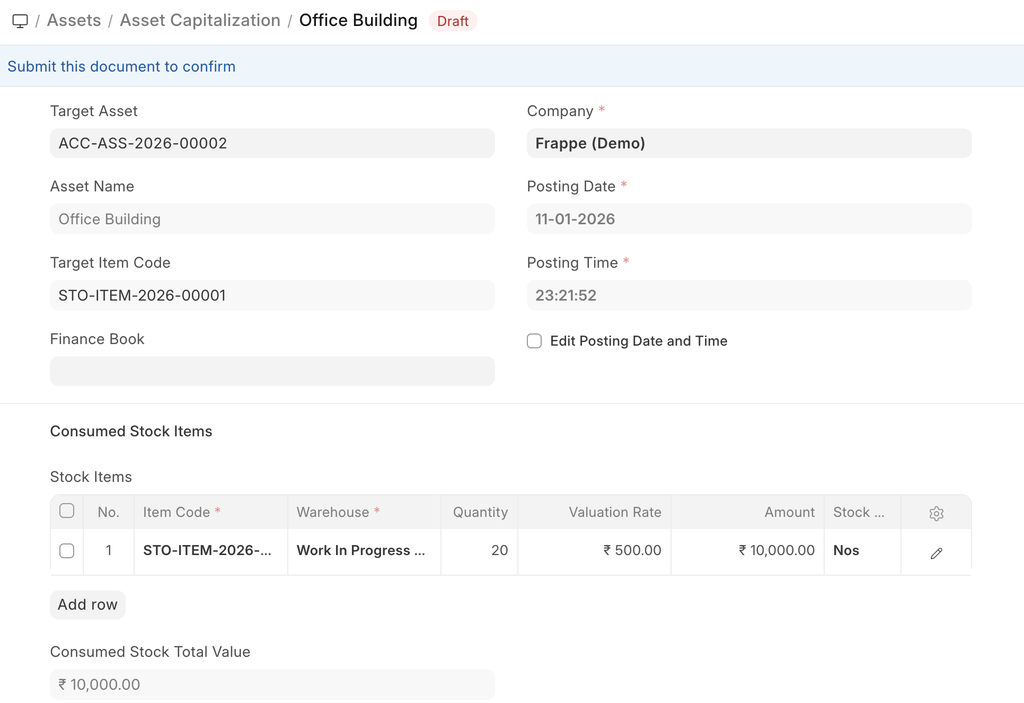Click the Work In Progress warehouse cell
1024x703 pixels.
point(363,551)
